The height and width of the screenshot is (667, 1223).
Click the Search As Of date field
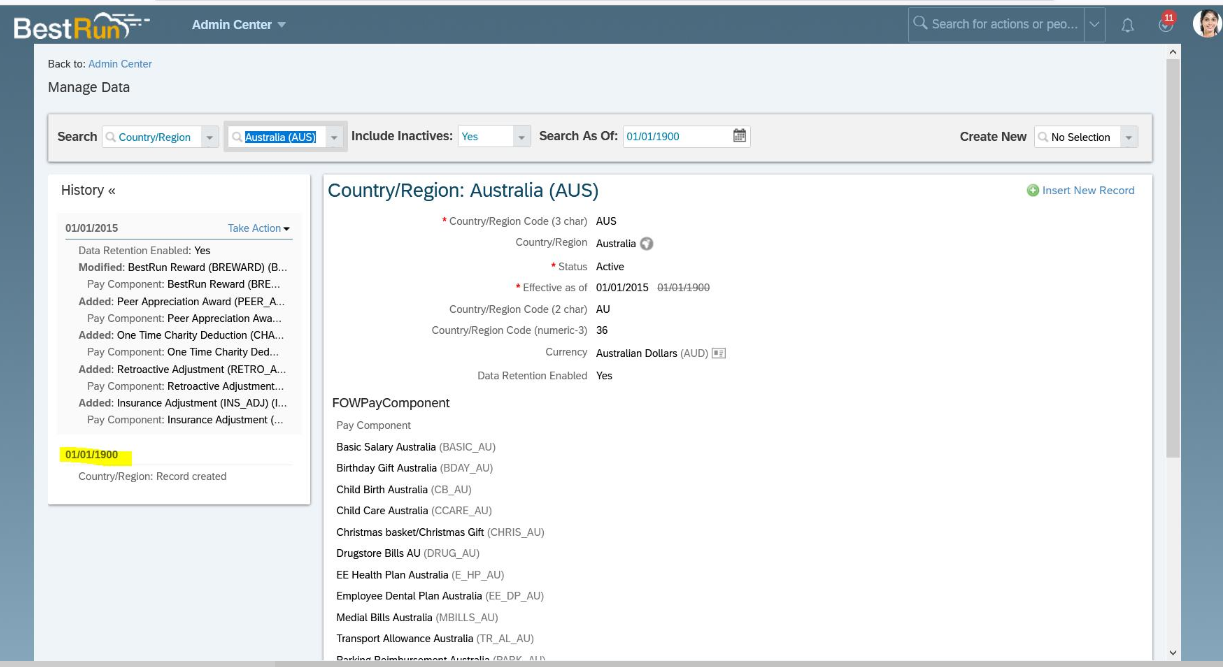point(678,136)
